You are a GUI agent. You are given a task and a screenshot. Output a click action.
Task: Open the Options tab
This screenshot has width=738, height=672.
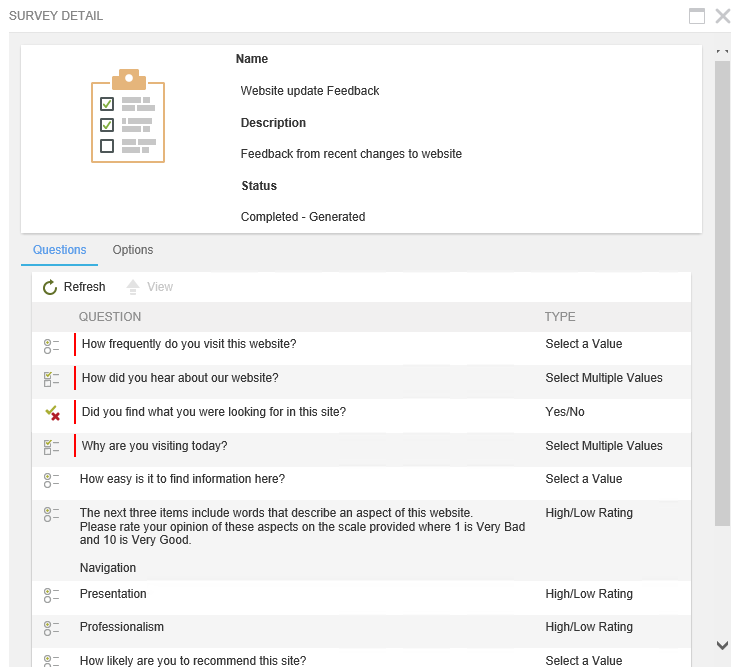133,250
